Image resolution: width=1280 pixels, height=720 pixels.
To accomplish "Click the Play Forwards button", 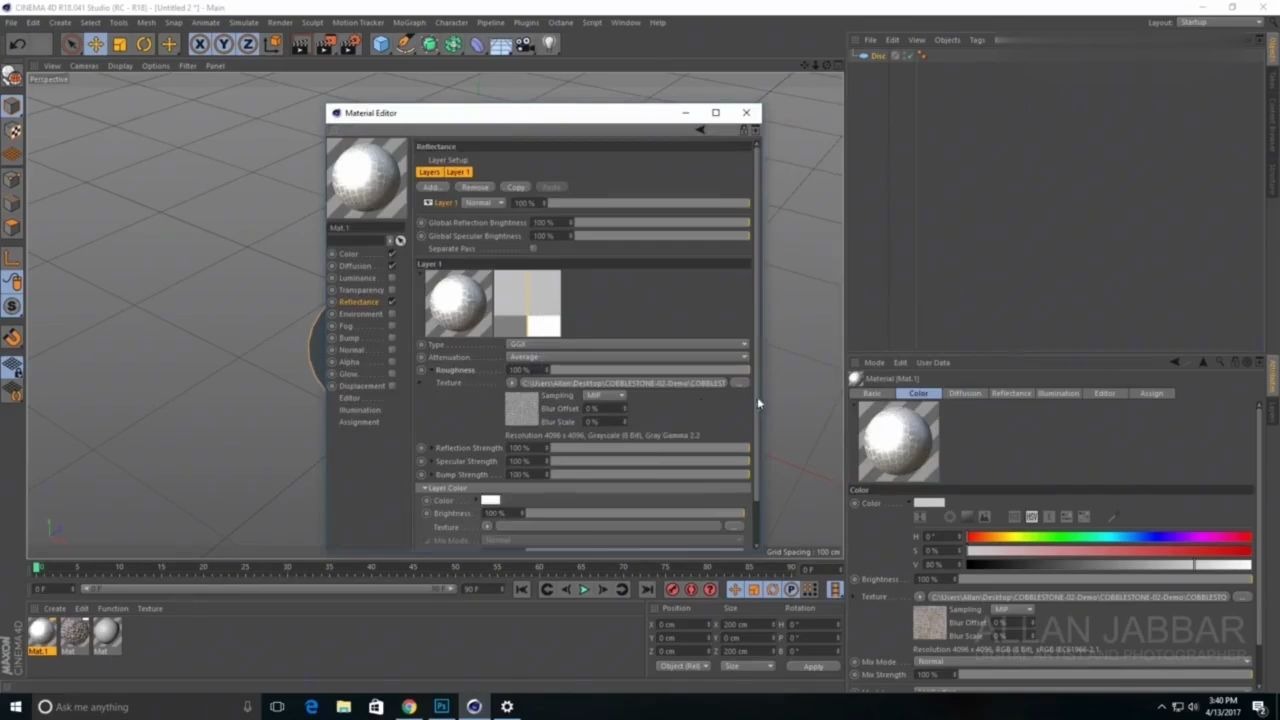I will point(584,590).
